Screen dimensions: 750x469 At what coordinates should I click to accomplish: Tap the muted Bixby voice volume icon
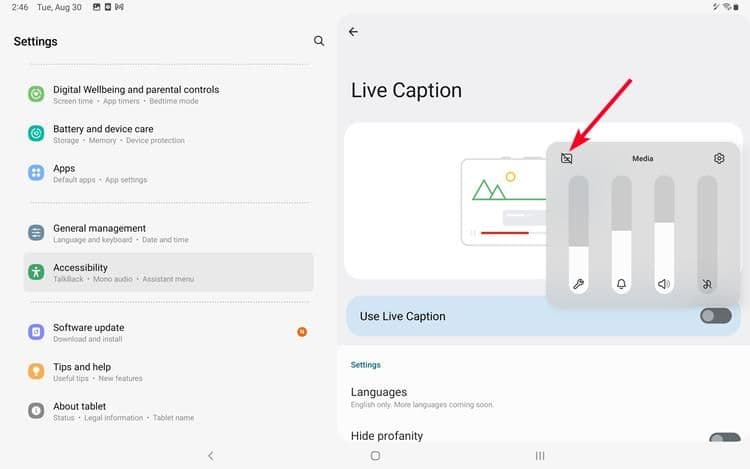click(x=707, y=284)
